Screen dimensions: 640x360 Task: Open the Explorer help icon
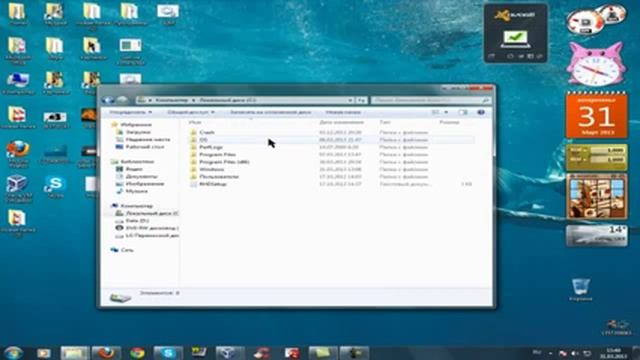tap(481, 112)
